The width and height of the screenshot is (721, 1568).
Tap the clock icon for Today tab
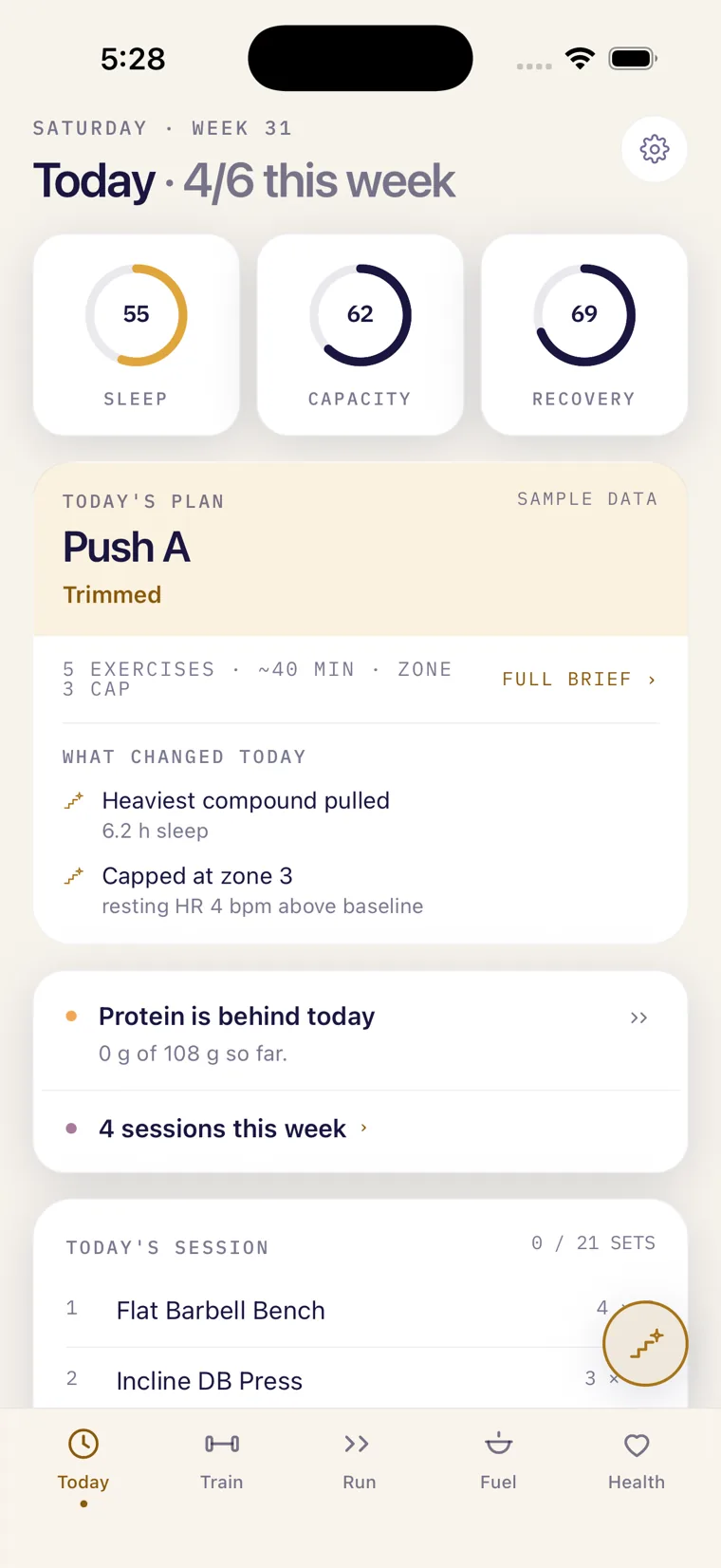tap(83, 1444)
